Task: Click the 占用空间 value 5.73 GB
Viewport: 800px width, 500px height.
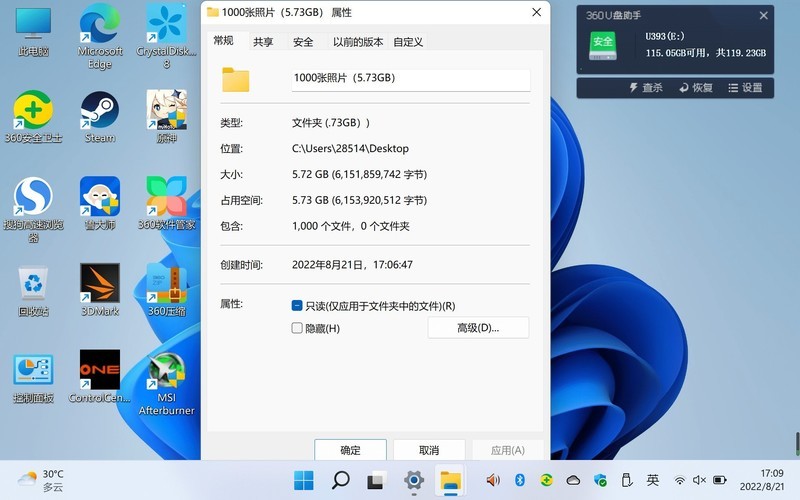Action: point(359,200)
